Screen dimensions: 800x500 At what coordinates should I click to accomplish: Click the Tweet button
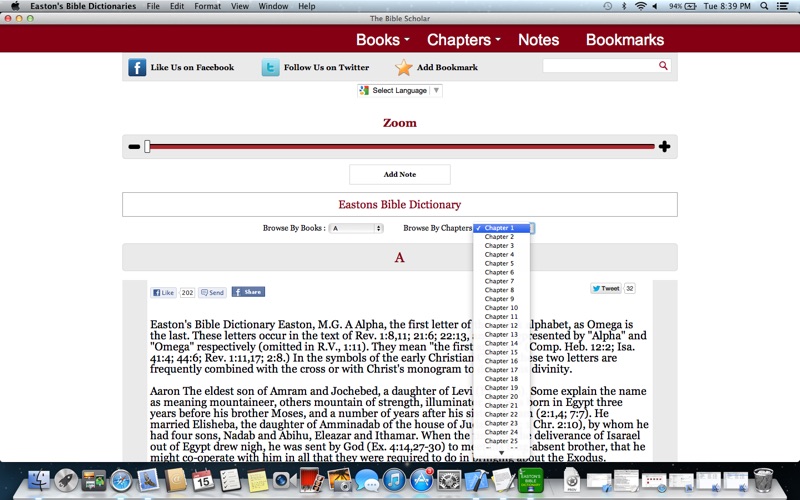tap(606, 288)
